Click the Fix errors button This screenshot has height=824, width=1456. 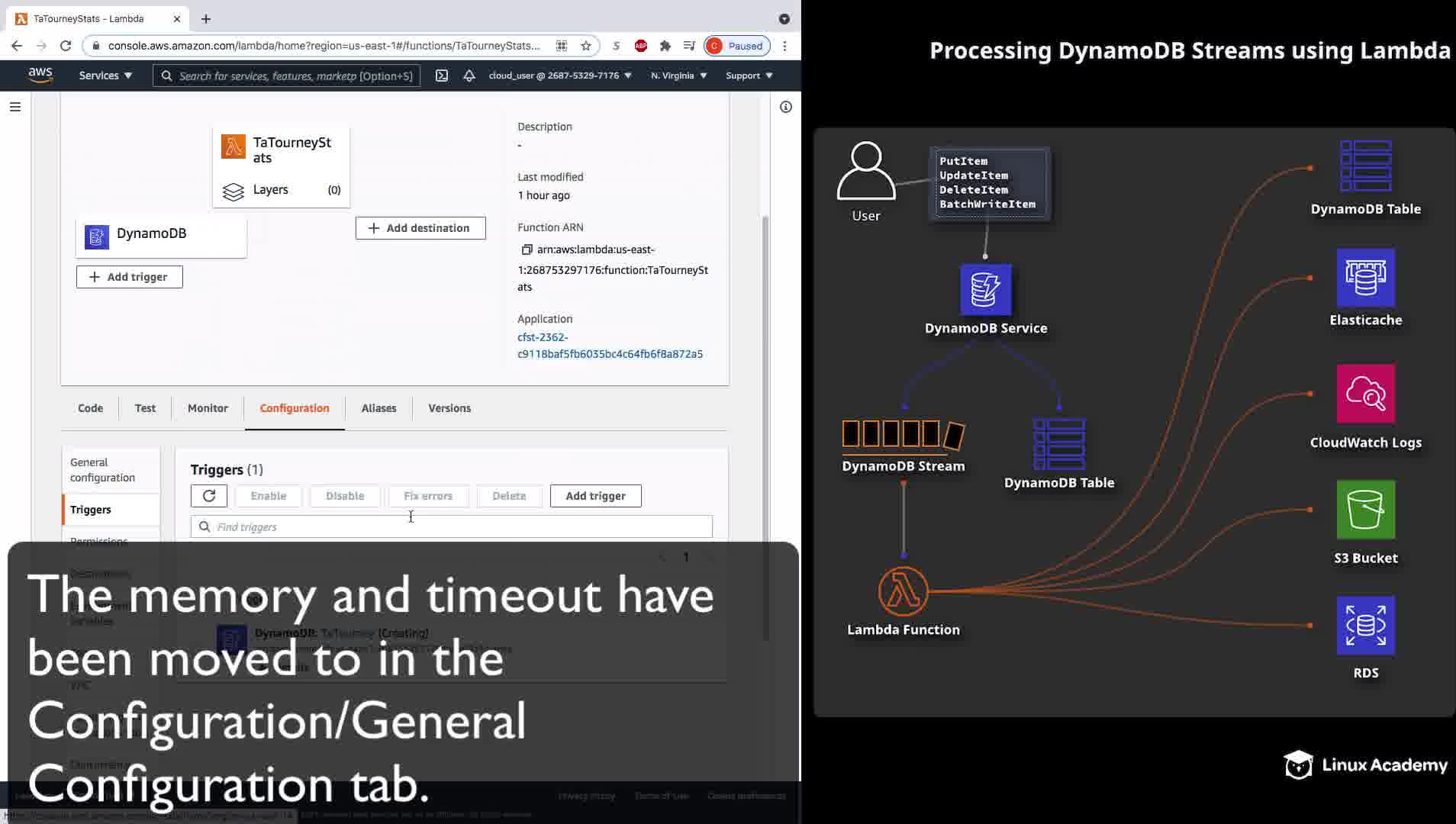(428, 496)
